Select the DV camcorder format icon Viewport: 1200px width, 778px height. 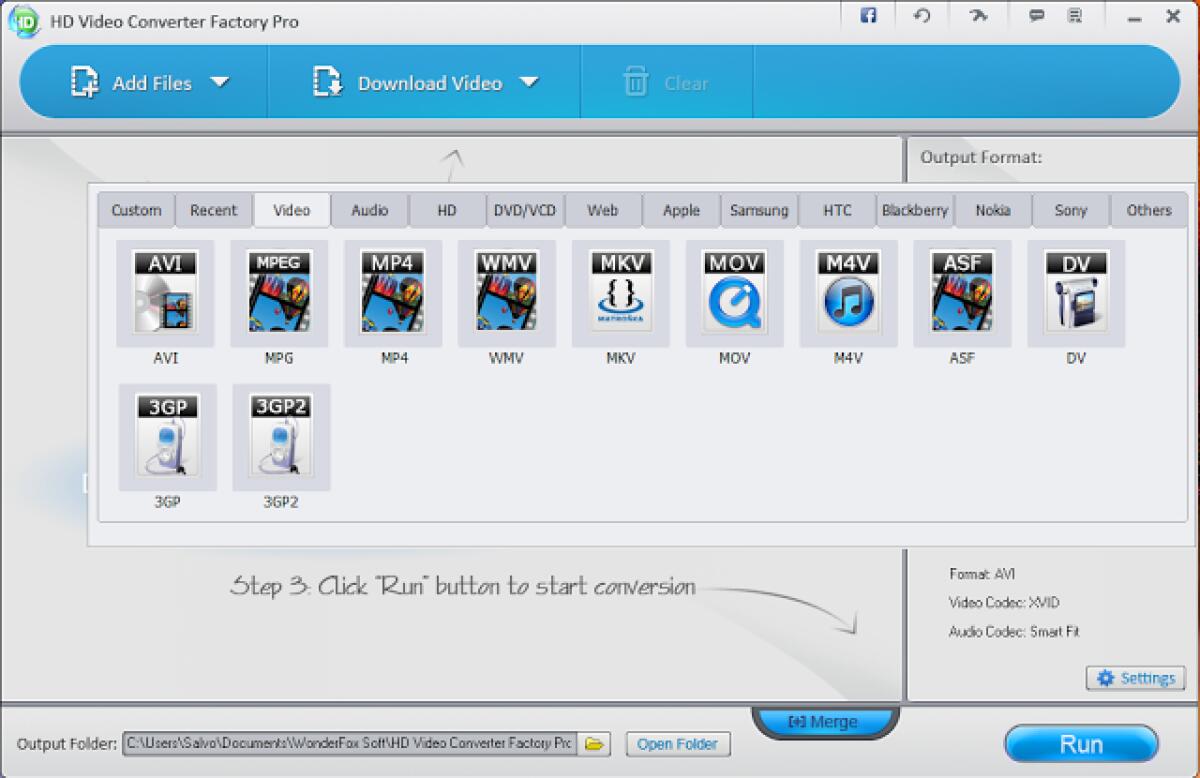[x=1075, y=293]
